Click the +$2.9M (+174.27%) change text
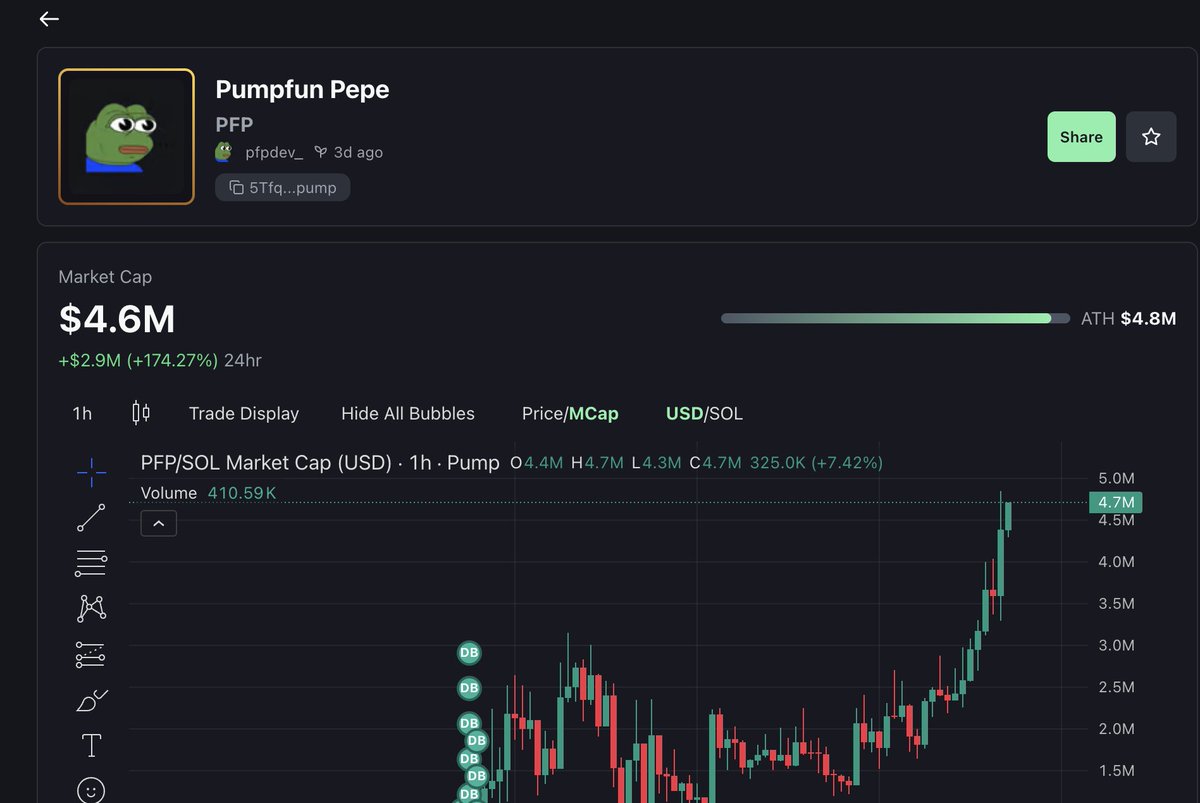 tap(138, 360)
